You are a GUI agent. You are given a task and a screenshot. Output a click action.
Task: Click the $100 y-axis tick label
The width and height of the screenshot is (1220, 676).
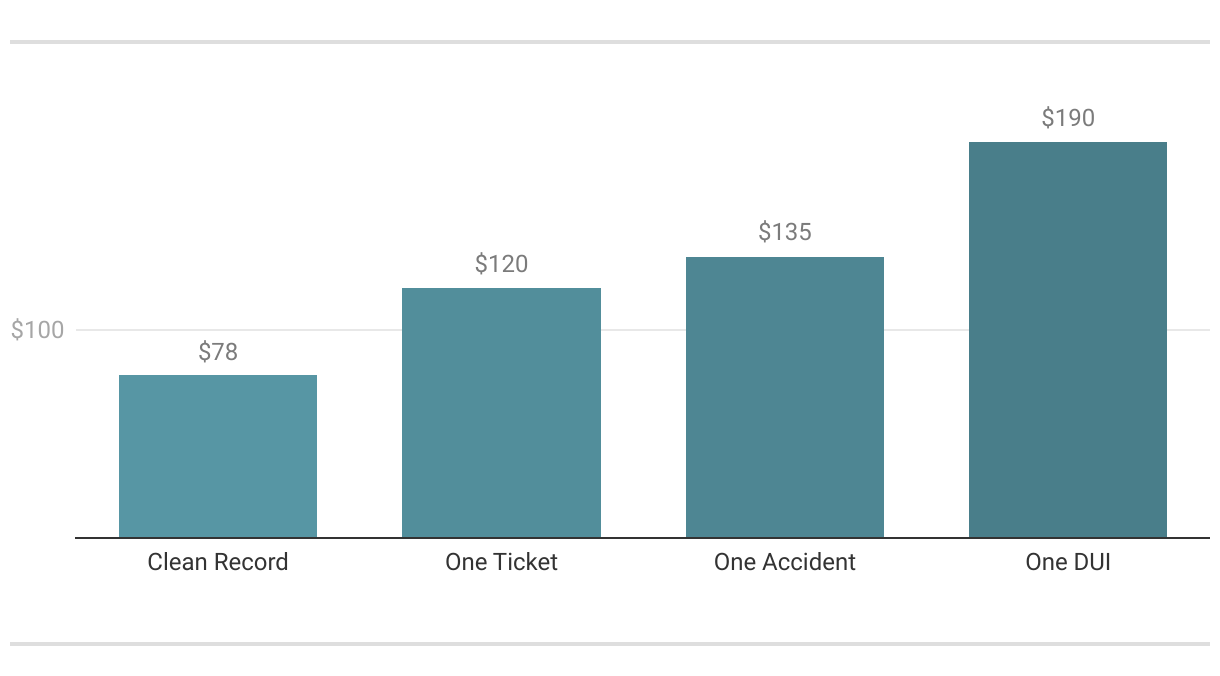point(37,330)
